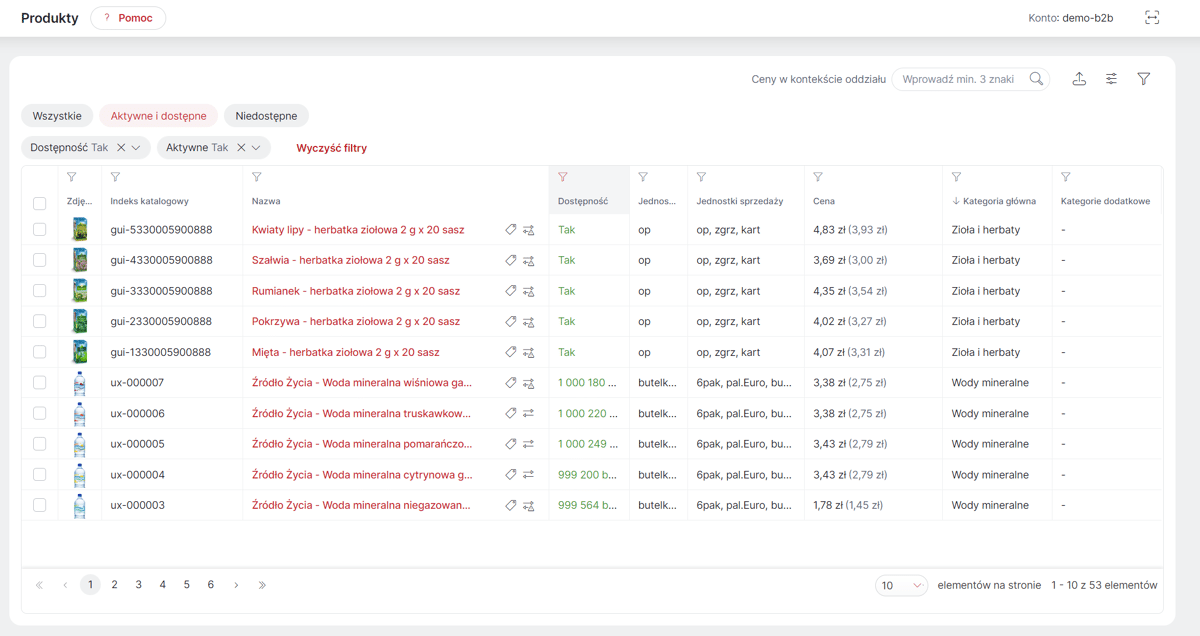This screenshot has width=1200, height=636.
Task: Click the price cell 4,83 zł (3,93 zł)
Action: (851, 230)
